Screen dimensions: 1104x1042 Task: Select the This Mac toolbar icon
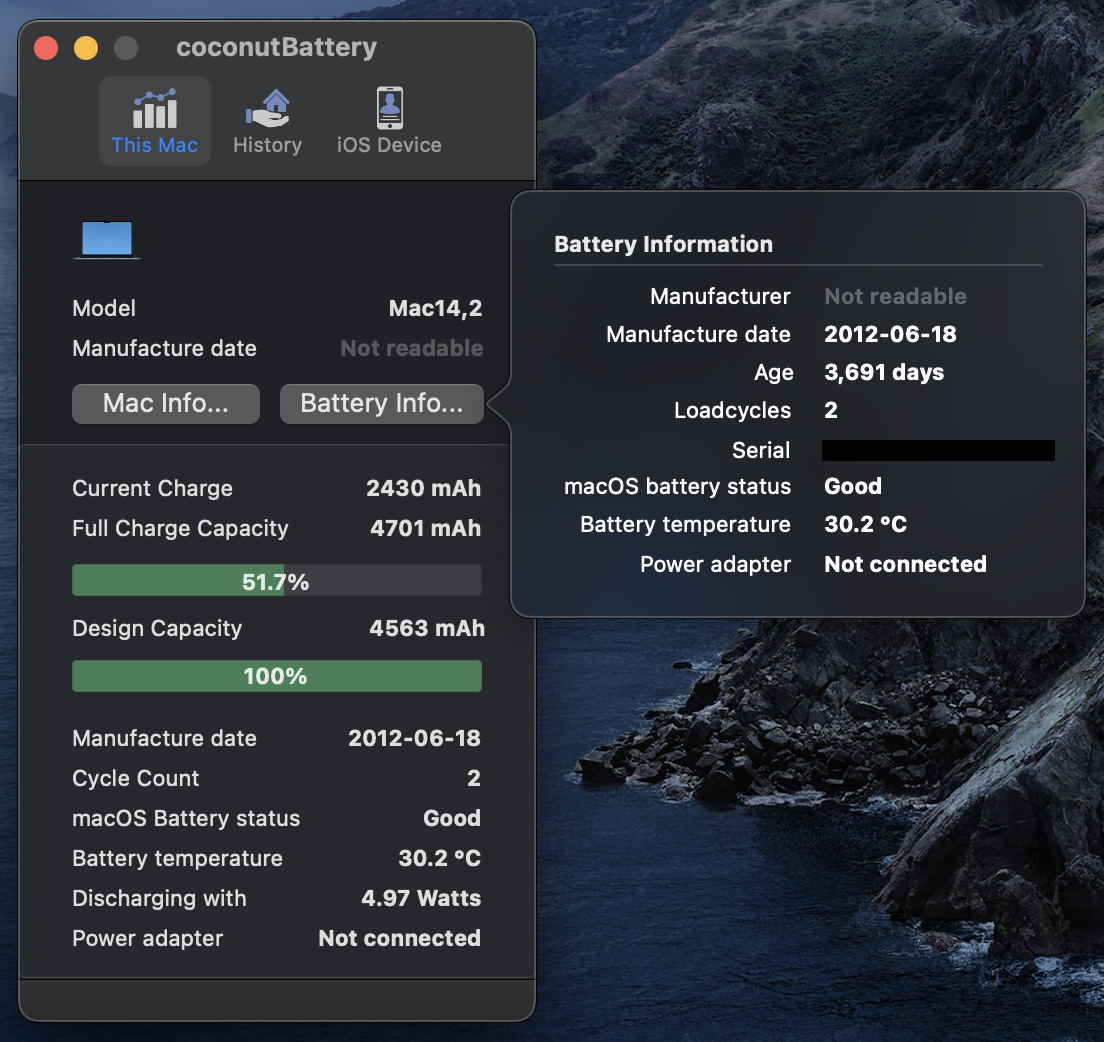[x=155, y=120]
